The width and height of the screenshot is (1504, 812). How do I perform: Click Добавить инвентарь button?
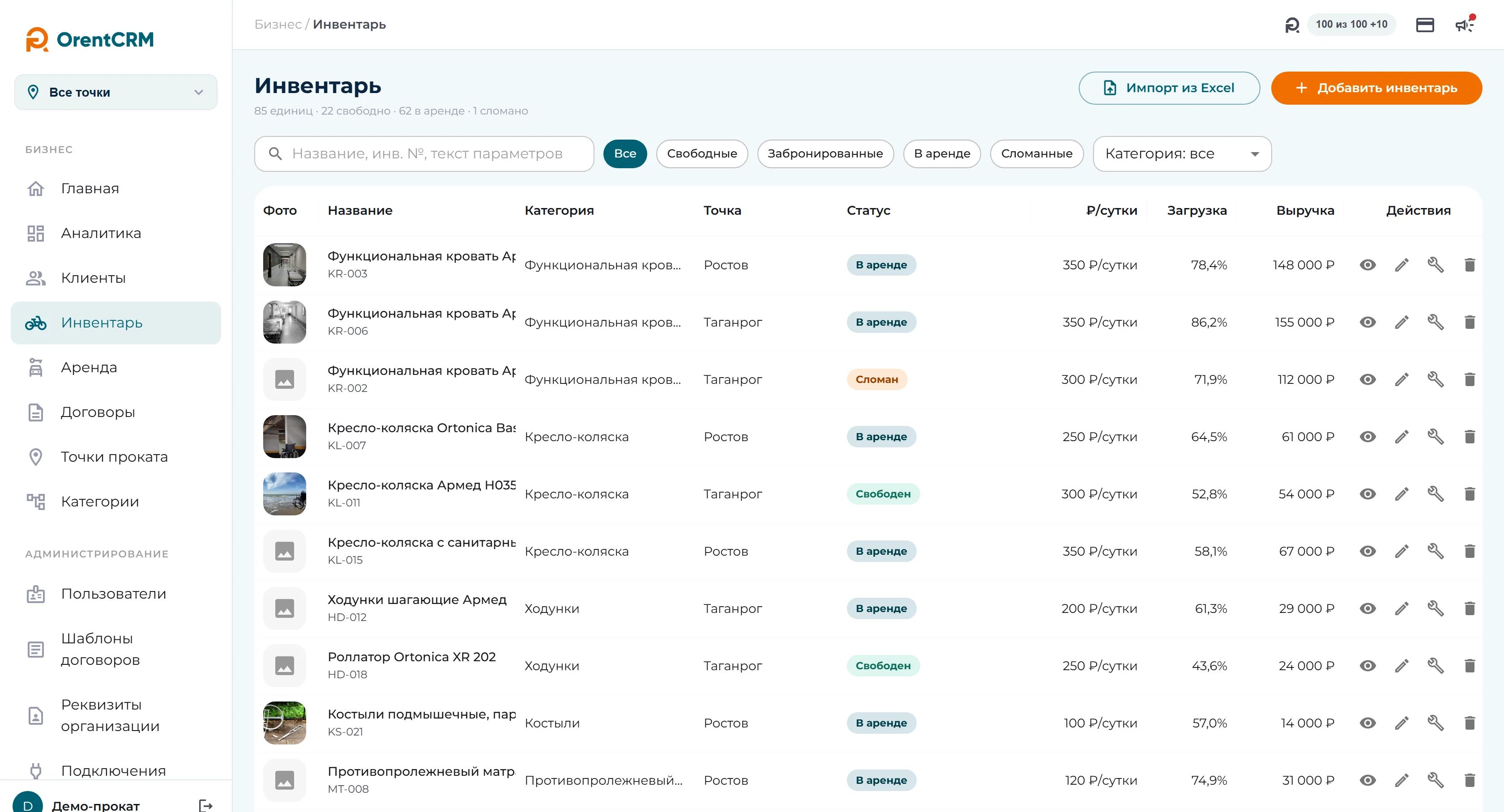[x=1376, y=88]
